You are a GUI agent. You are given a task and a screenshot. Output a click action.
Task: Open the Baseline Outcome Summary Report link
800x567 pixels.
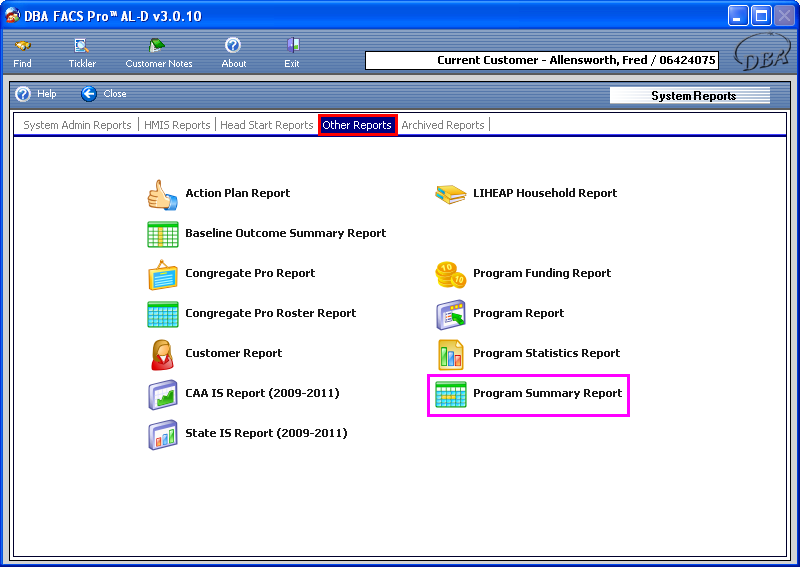click(285, 233)
